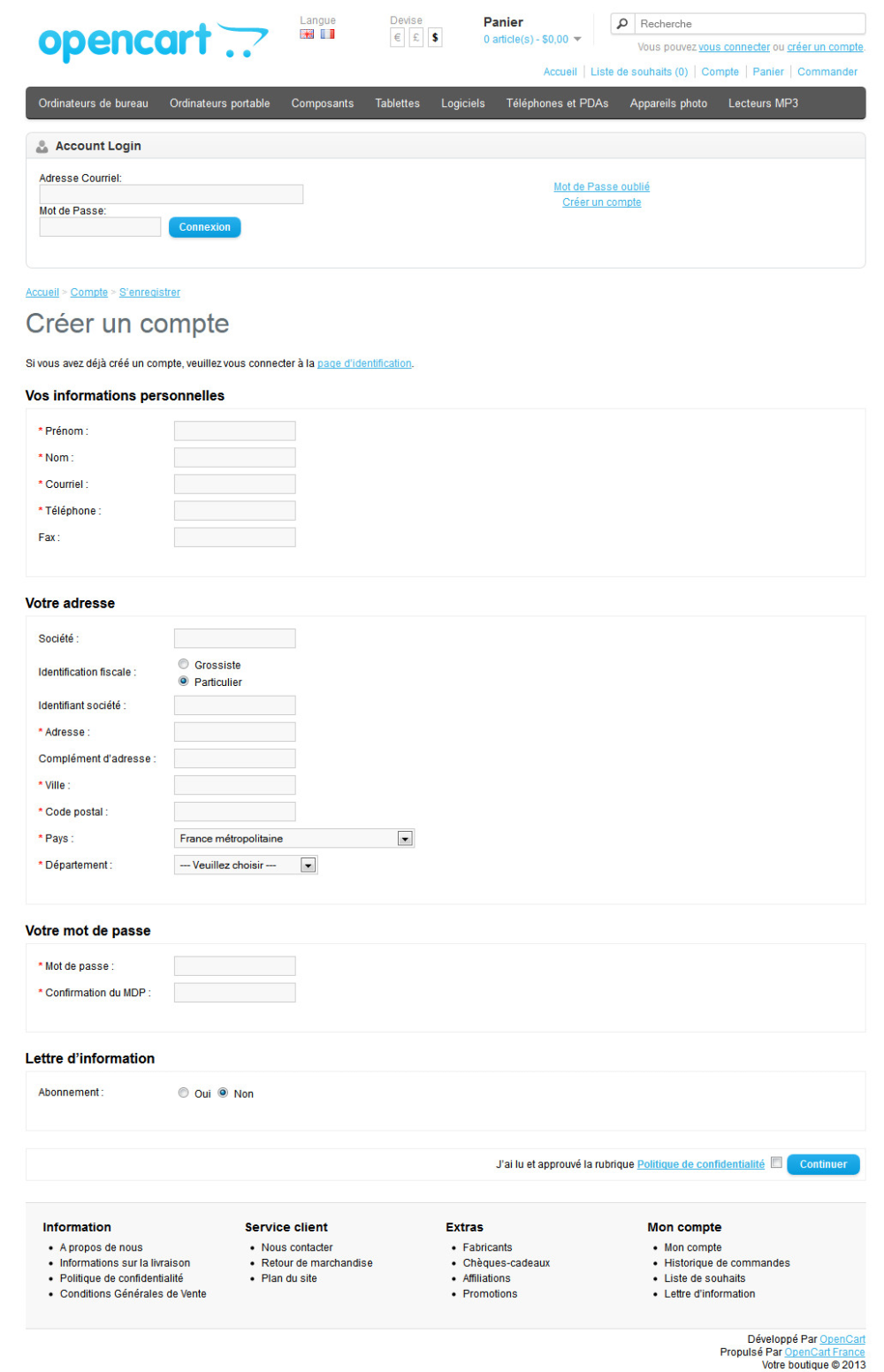
Task: Select the Euro currency icon
Action: tap(398, 37)
